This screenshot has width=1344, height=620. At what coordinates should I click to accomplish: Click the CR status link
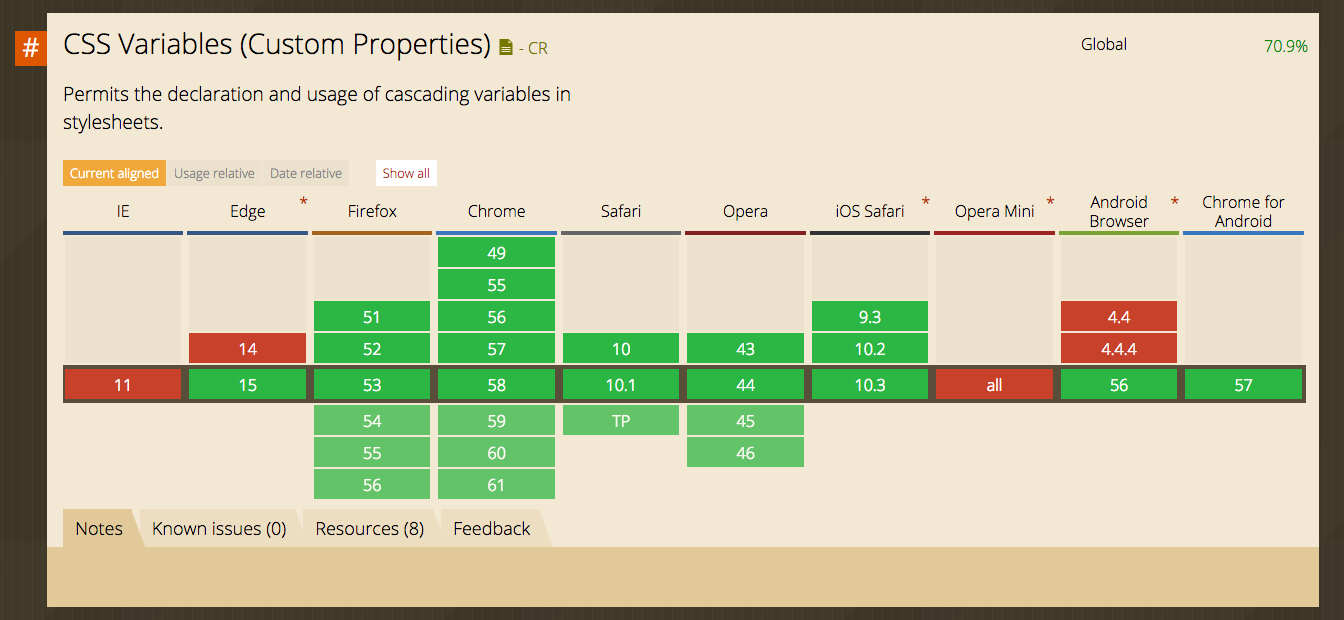[x=538, y=48]
